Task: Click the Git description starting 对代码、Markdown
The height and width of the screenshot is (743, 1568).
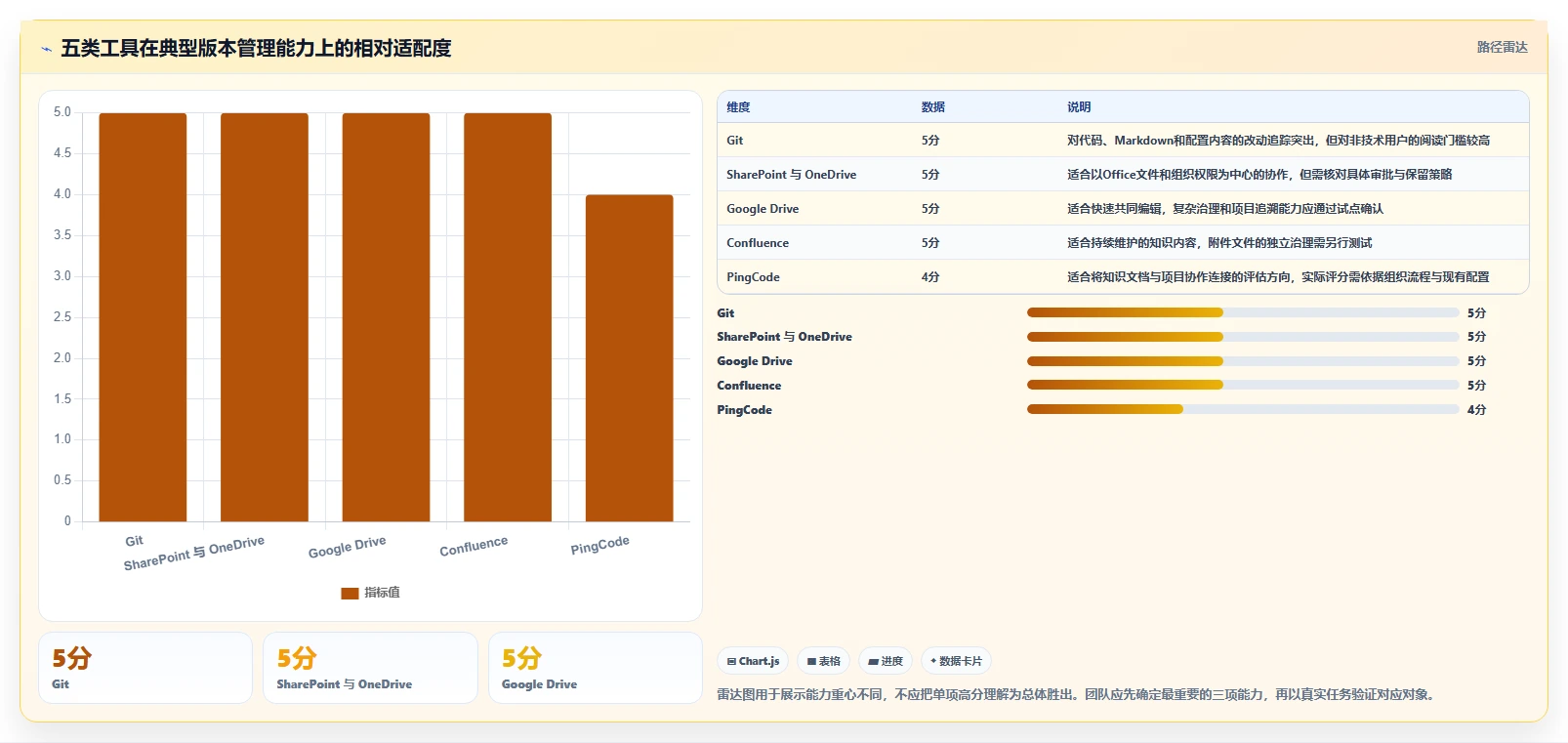Action: [1278, 141]
